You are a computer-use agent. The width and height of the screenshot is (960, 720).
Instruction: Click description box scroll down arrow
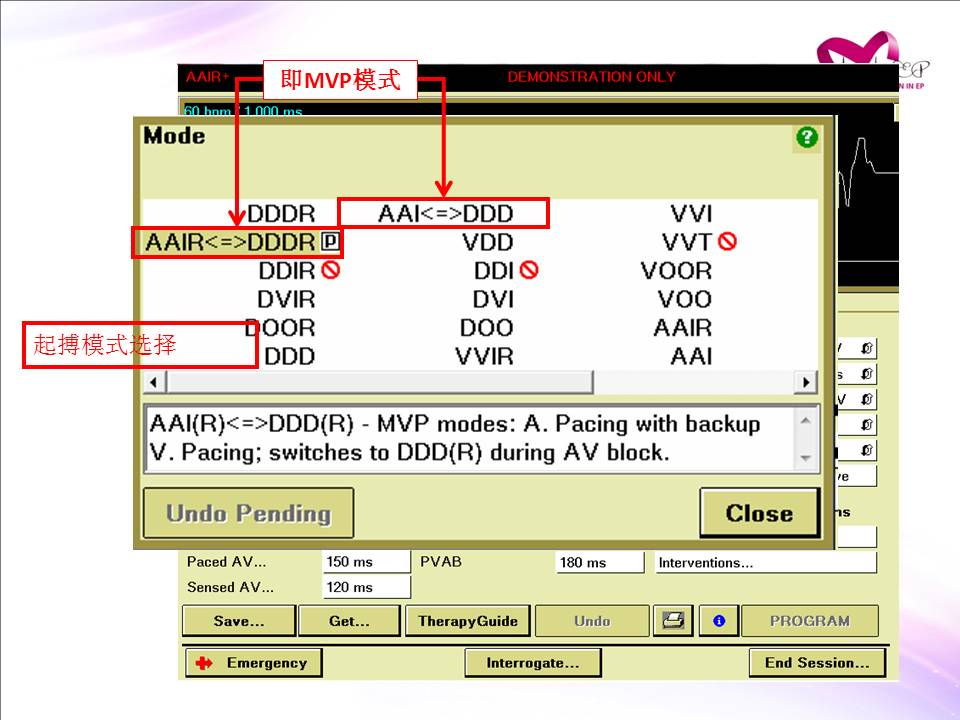[x=806, y=457]
